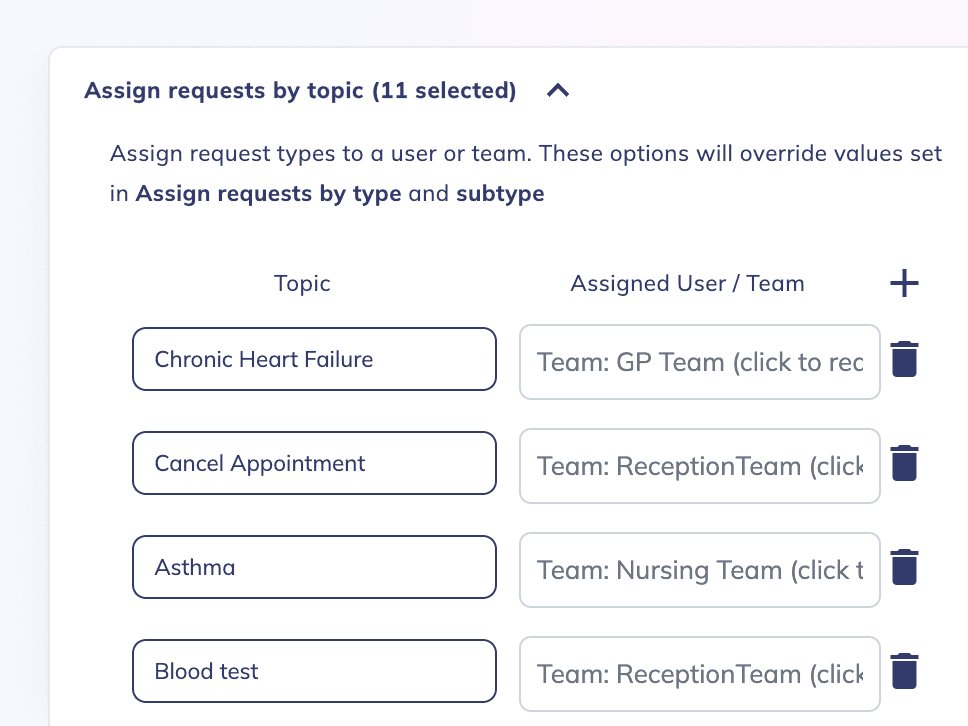Delete the Chronic Heart Failure assignment
Image resolution: width=968 pixels, height=726 pixels.
[x=903, y=359]
